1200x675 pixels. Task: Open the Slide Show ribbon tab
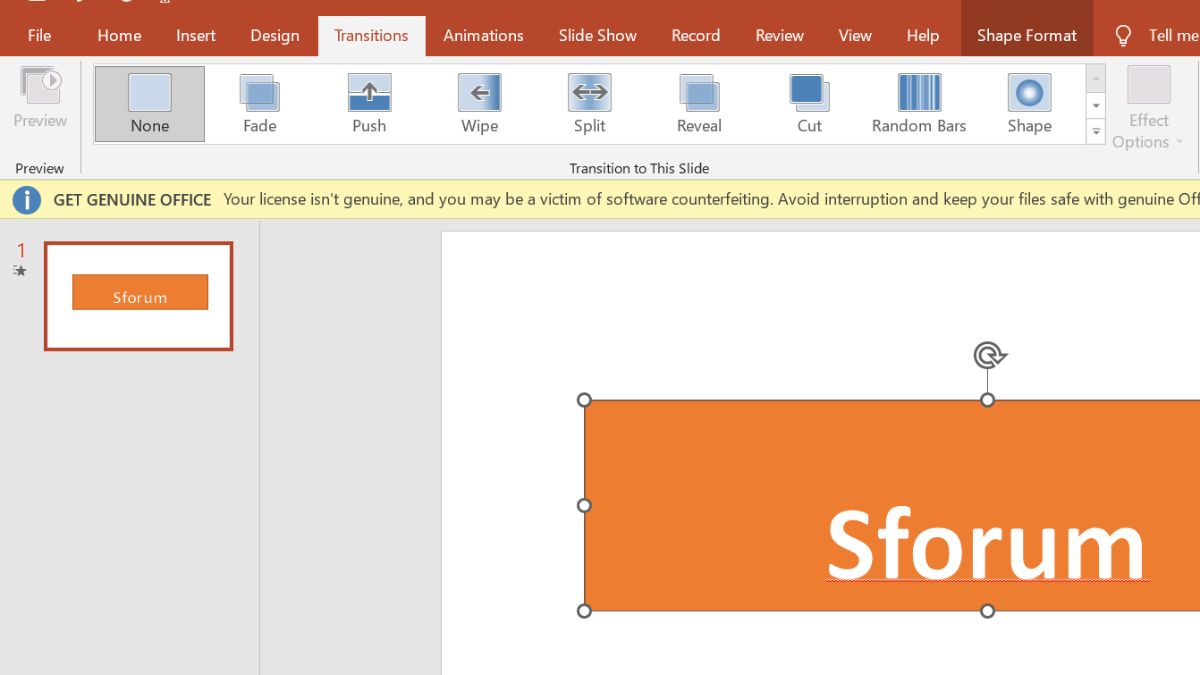click(597, 35)
